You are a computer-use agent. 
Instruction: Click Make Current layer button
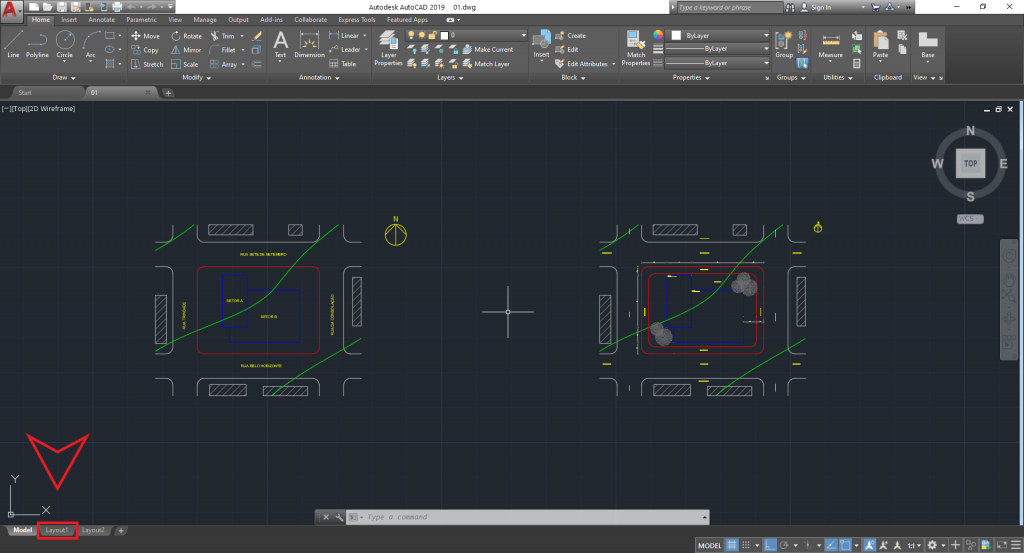487,50
